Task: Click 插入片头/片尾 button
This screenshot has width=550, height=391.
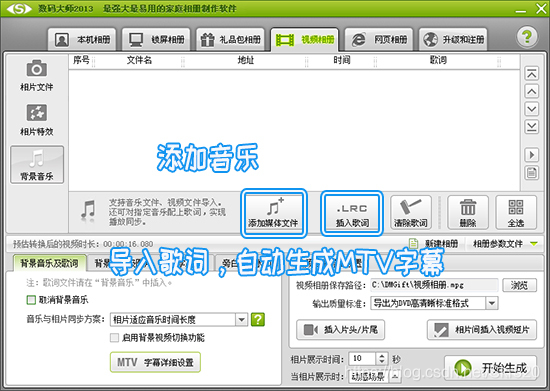Action: coord(340,330)
